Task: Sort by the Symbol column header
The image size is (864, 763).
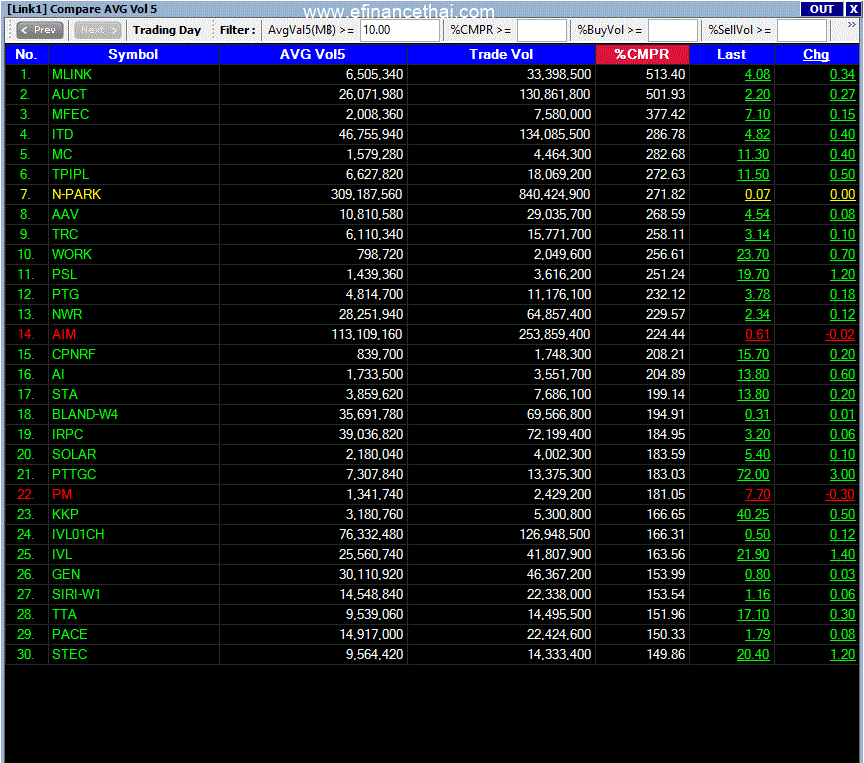Action: 133,55
